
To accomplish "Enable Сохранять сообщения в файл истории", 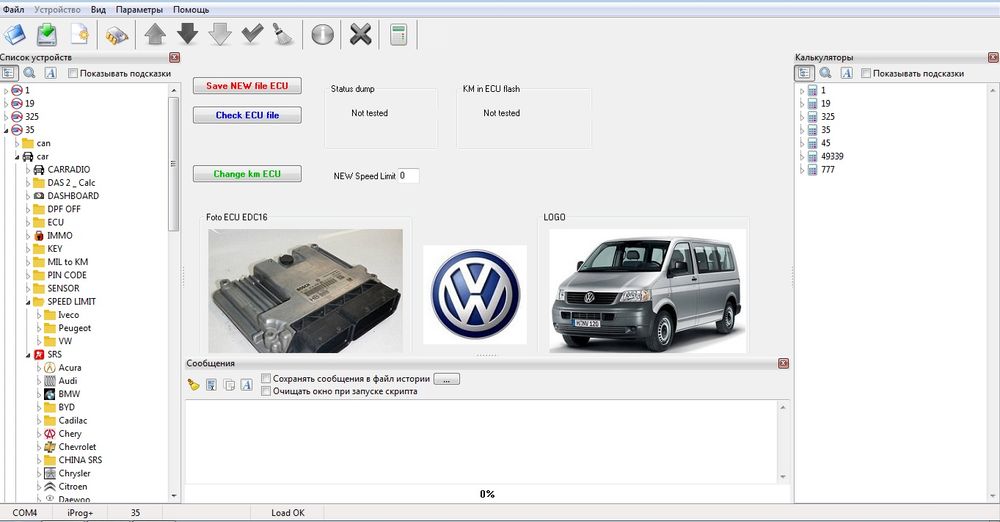I will click(266, 378).
